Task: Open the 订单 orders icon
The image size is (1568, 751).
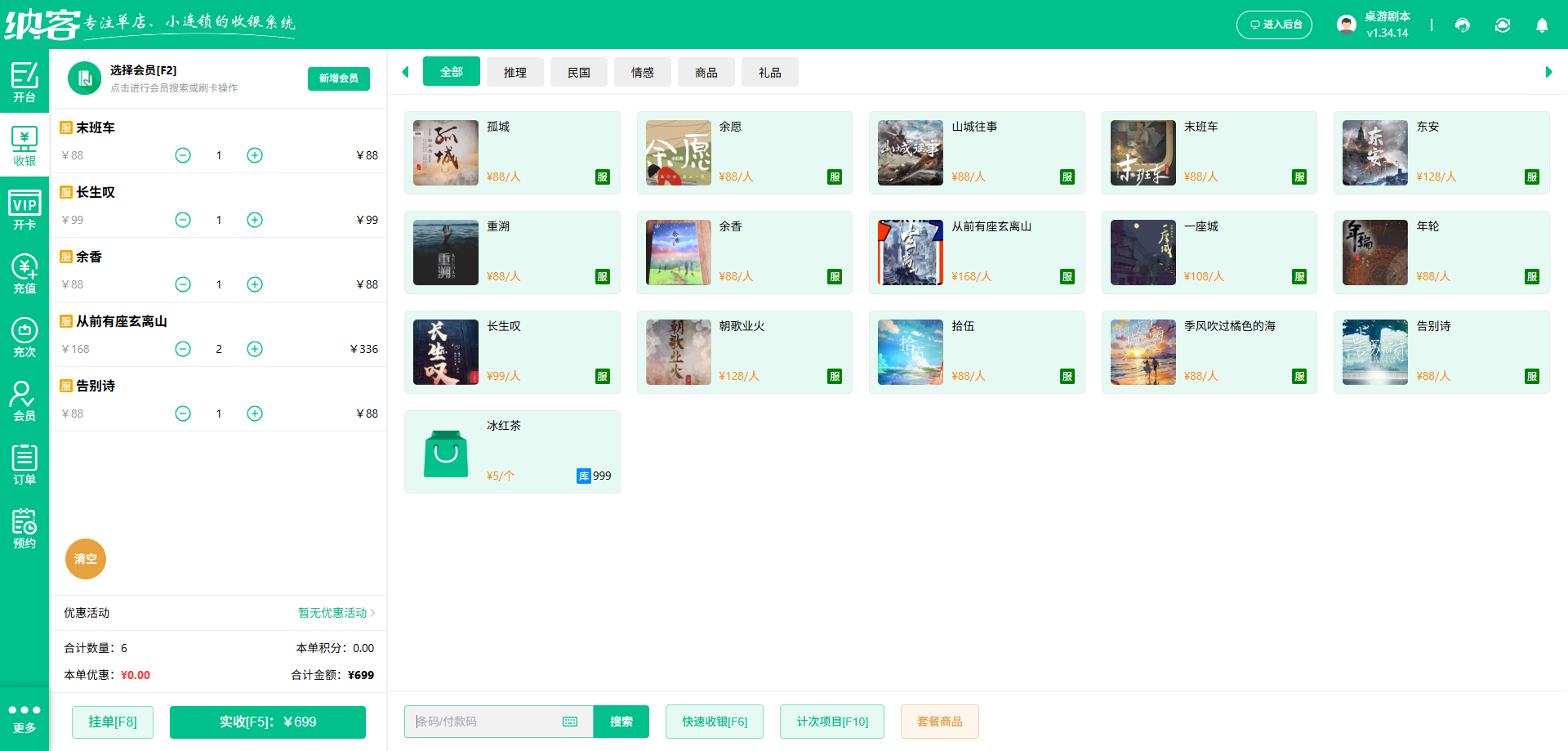Action: pyautogui.click(x=24, y=464)
